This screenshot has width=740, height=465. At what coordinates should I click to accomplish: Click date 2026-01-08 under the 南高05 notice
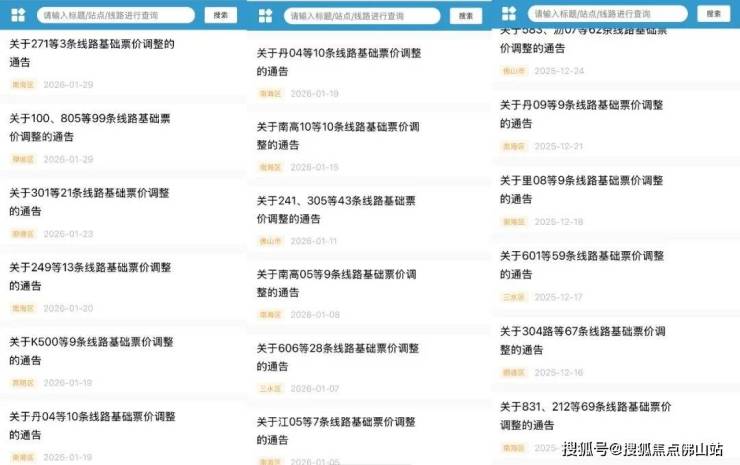[x=315, y=315]
